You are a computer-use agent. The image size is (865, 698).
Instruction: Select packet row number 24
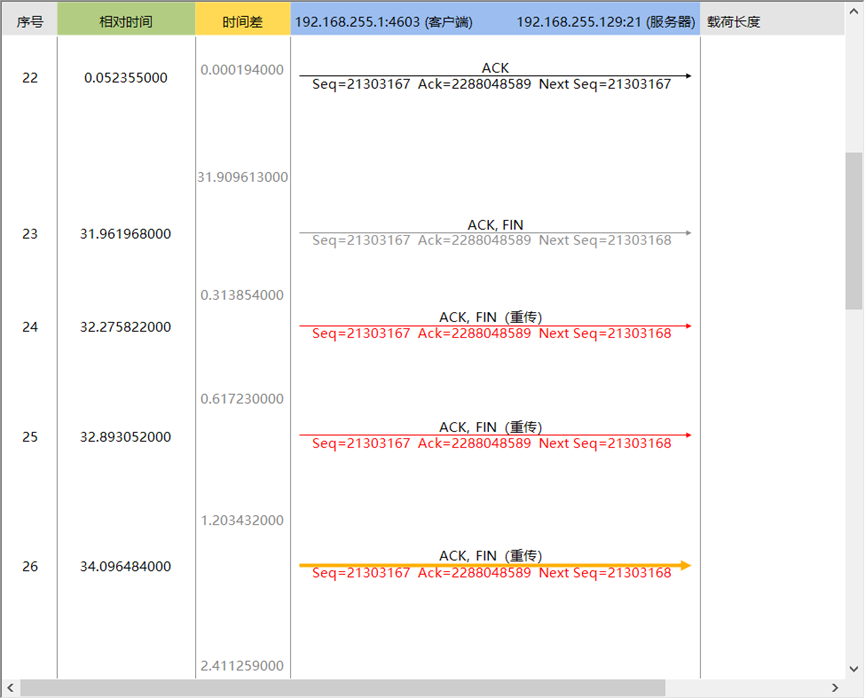click(x=30, y=327)
